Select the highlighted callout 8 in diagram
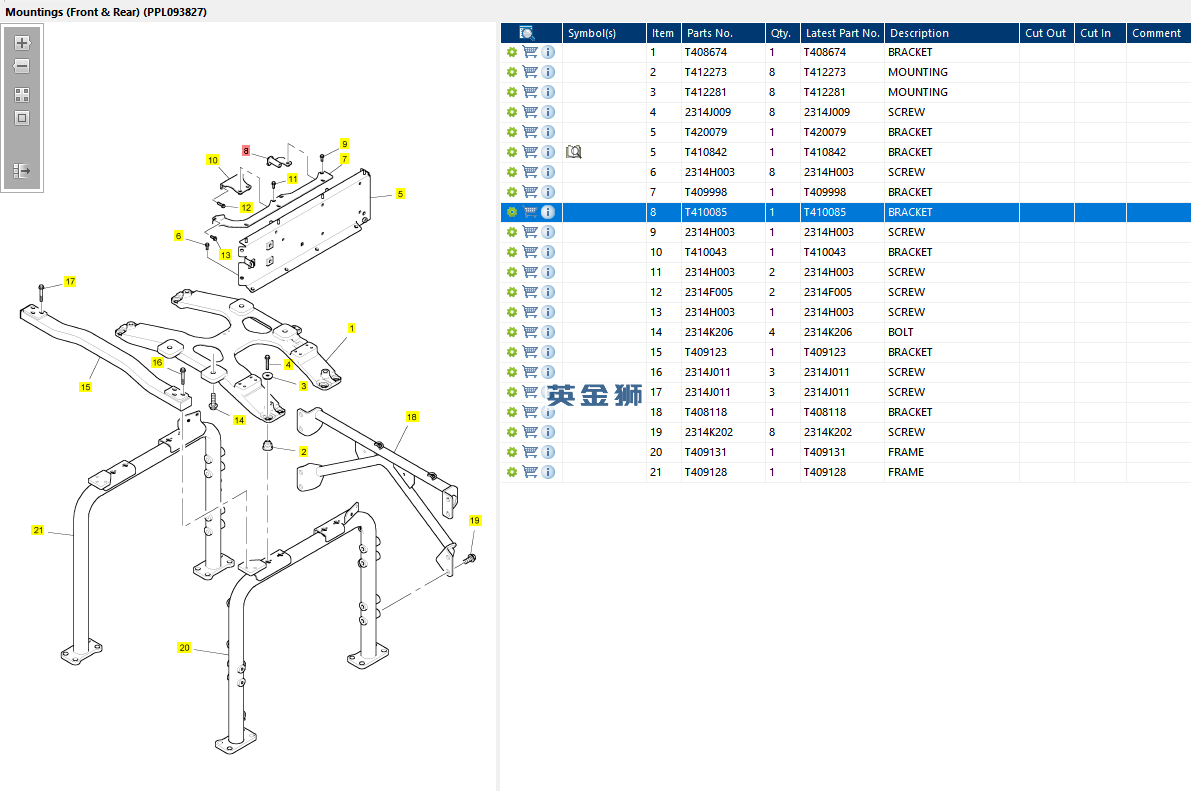Screen dimensions: 1191x791 click(x=245, y=151)
